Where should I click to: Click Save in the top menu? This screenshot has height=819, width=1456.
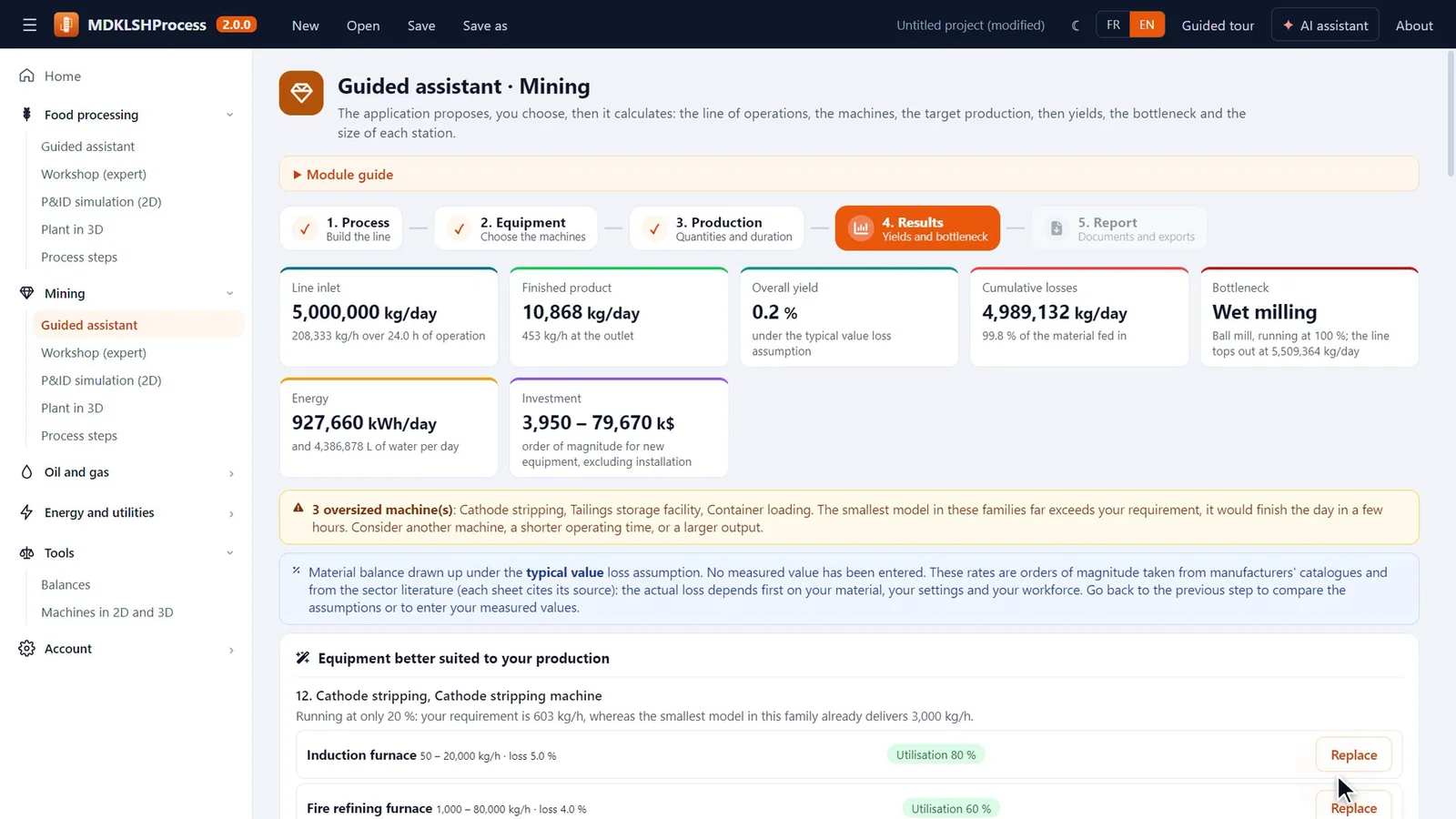(421, 25)
